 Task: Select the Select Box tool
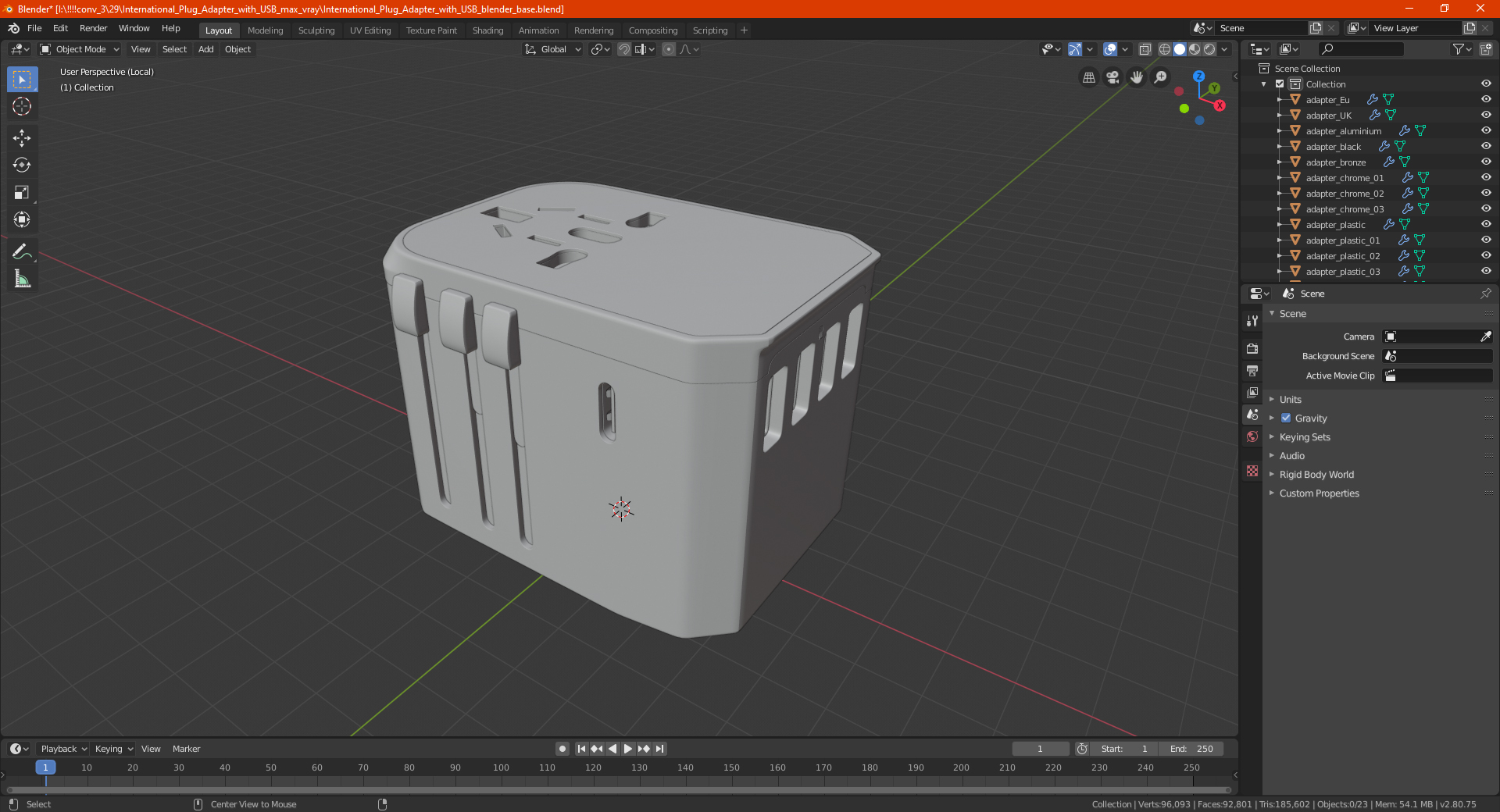(22, 80)
